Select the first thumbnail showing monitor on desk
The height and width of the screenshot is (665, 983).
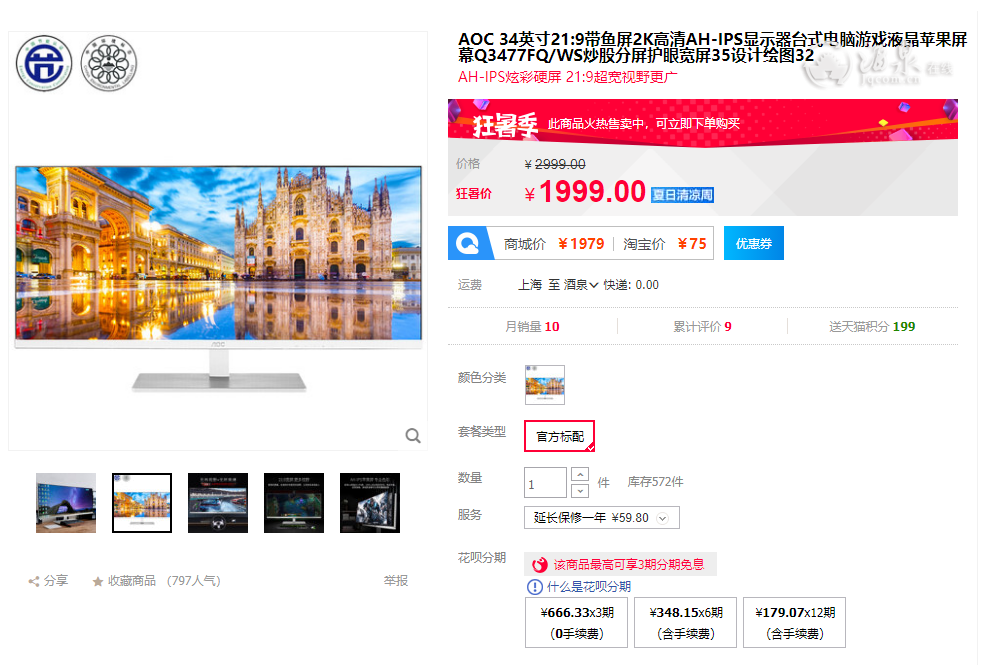coord(66,503)
